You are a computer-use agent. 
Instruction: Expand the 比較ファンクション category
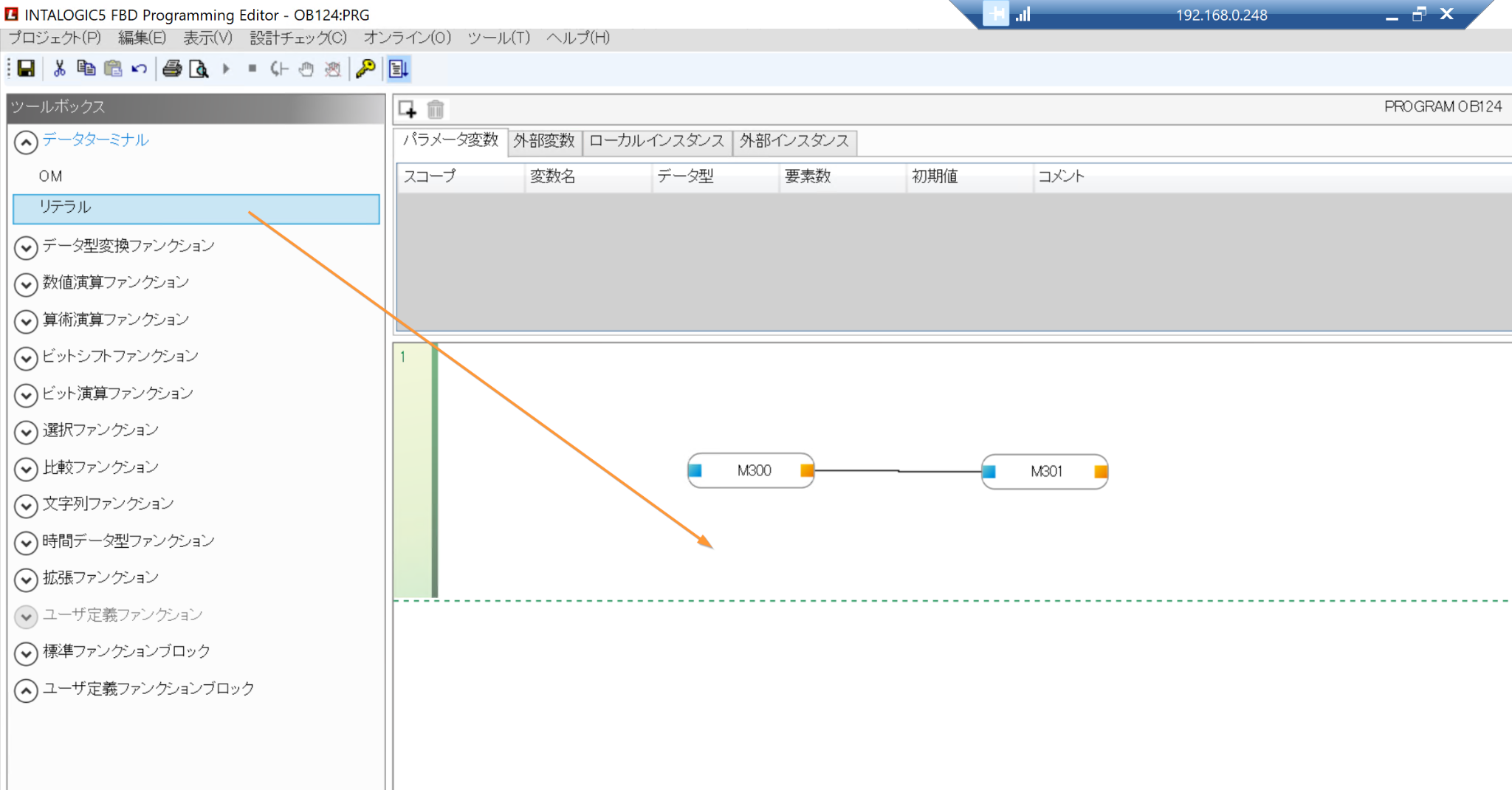tap(26, 469)
